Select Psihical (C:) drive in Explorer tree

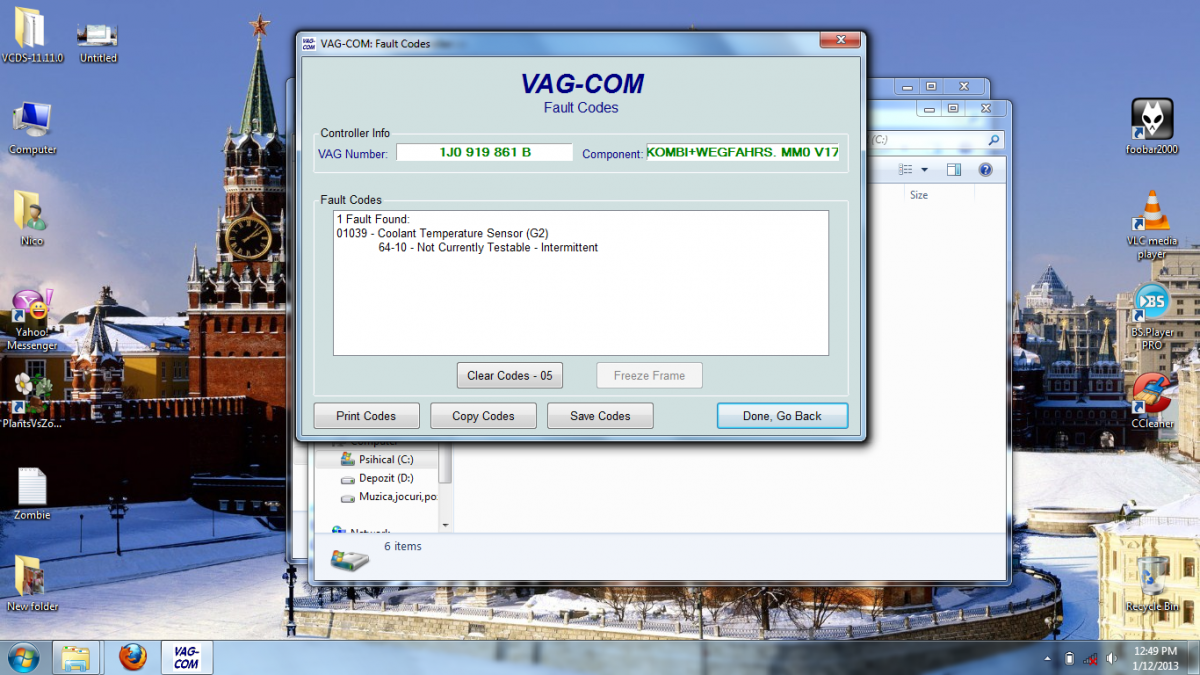click(377, 459)
